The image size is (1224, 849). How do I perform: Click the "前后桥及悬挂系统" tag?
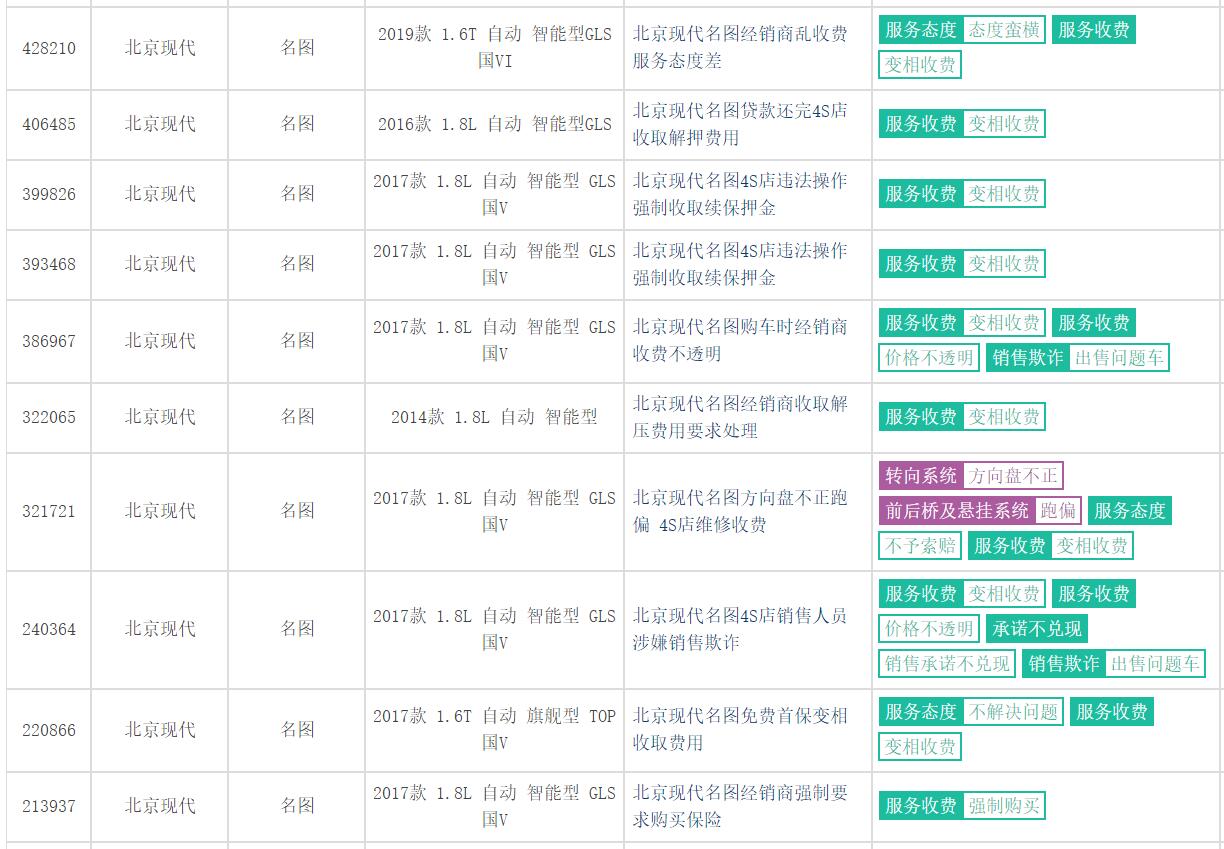[x=957, y=511]
